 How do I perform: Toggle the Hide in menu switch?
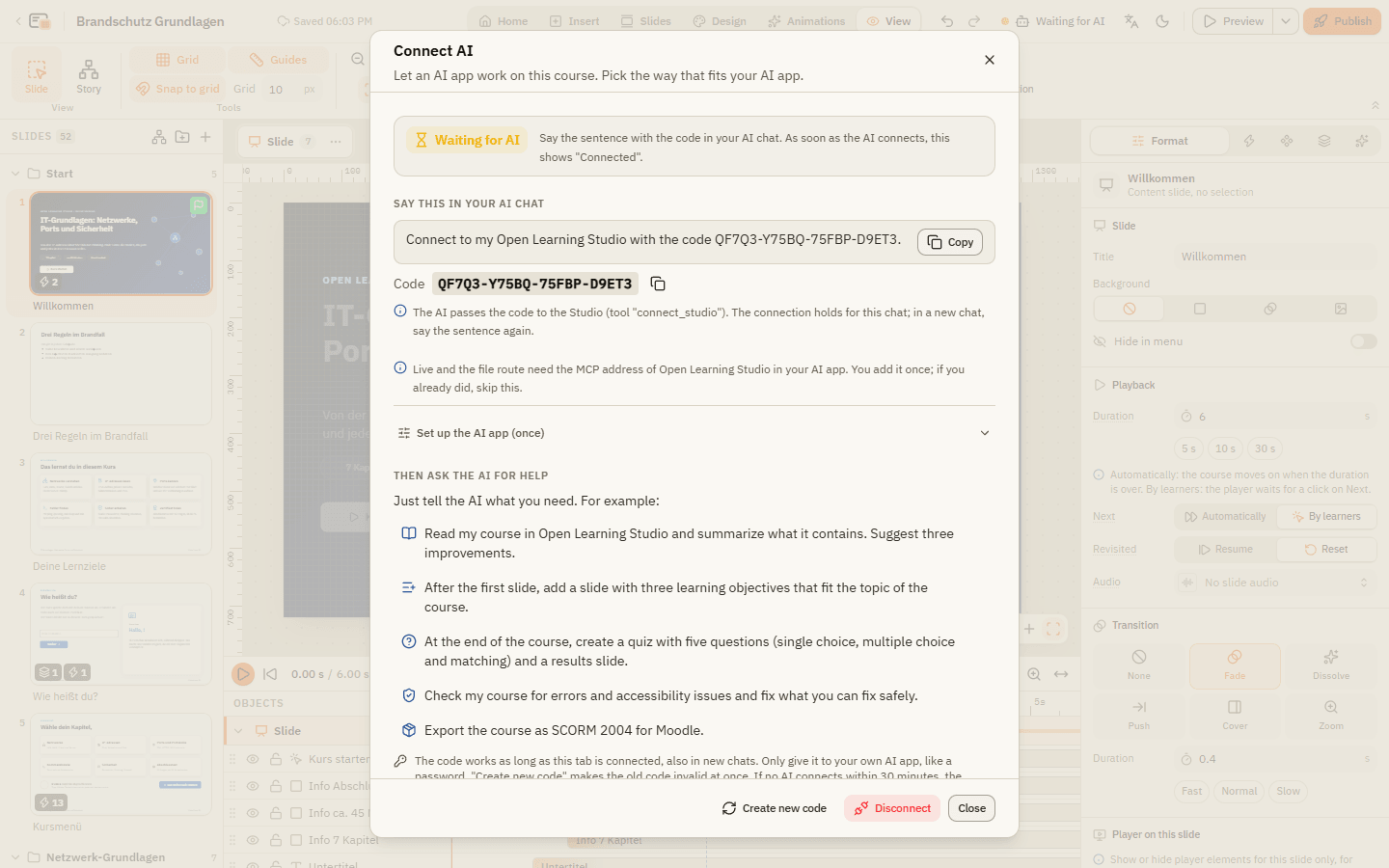click(x=1363, y=341)
